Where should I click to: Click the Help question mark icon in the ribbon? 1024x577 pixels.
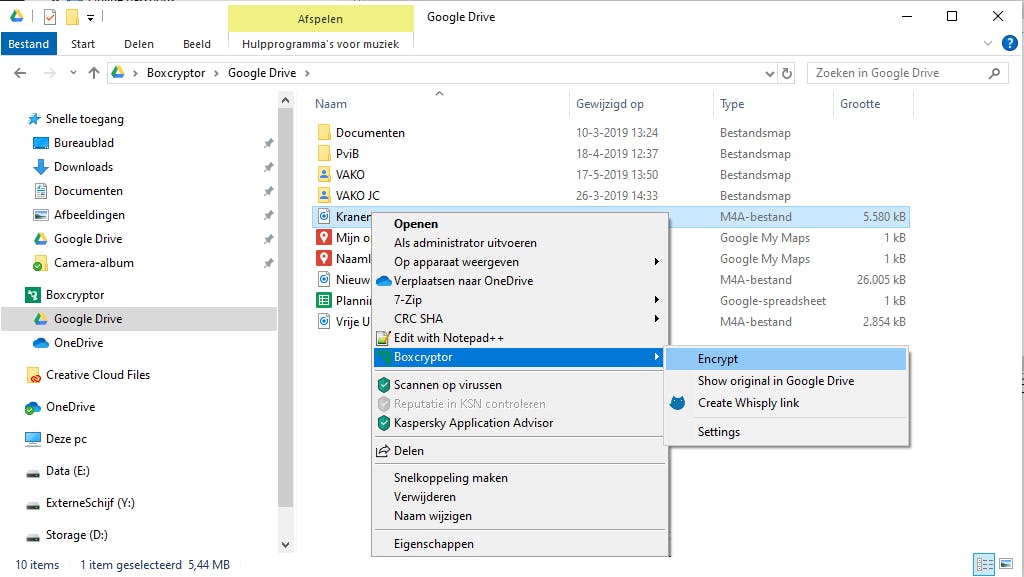coord(1010,44)
